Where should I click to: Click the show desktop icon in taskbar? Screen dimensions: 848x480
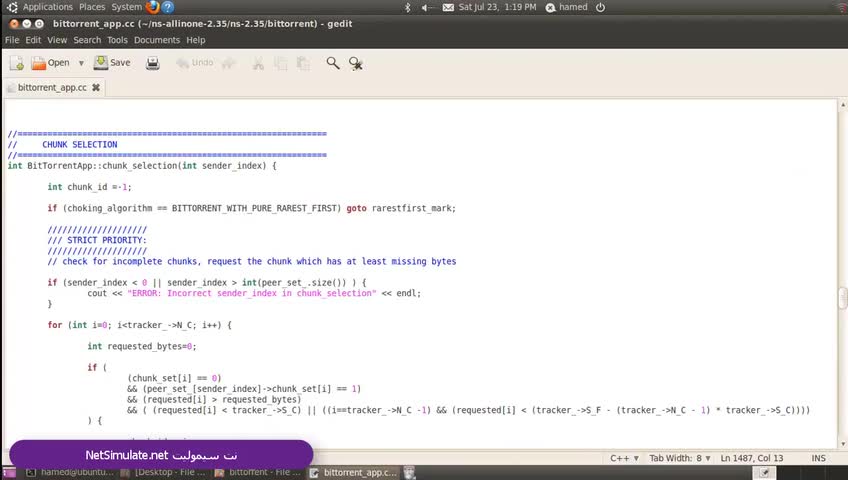coord(9,472)
